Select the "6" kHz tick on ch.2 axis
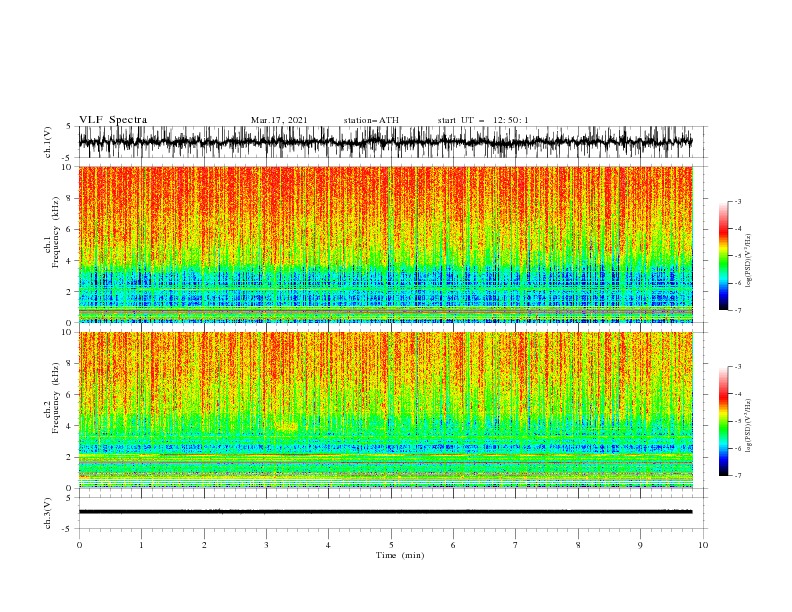792x612 pixels. [x=69, y=395]
